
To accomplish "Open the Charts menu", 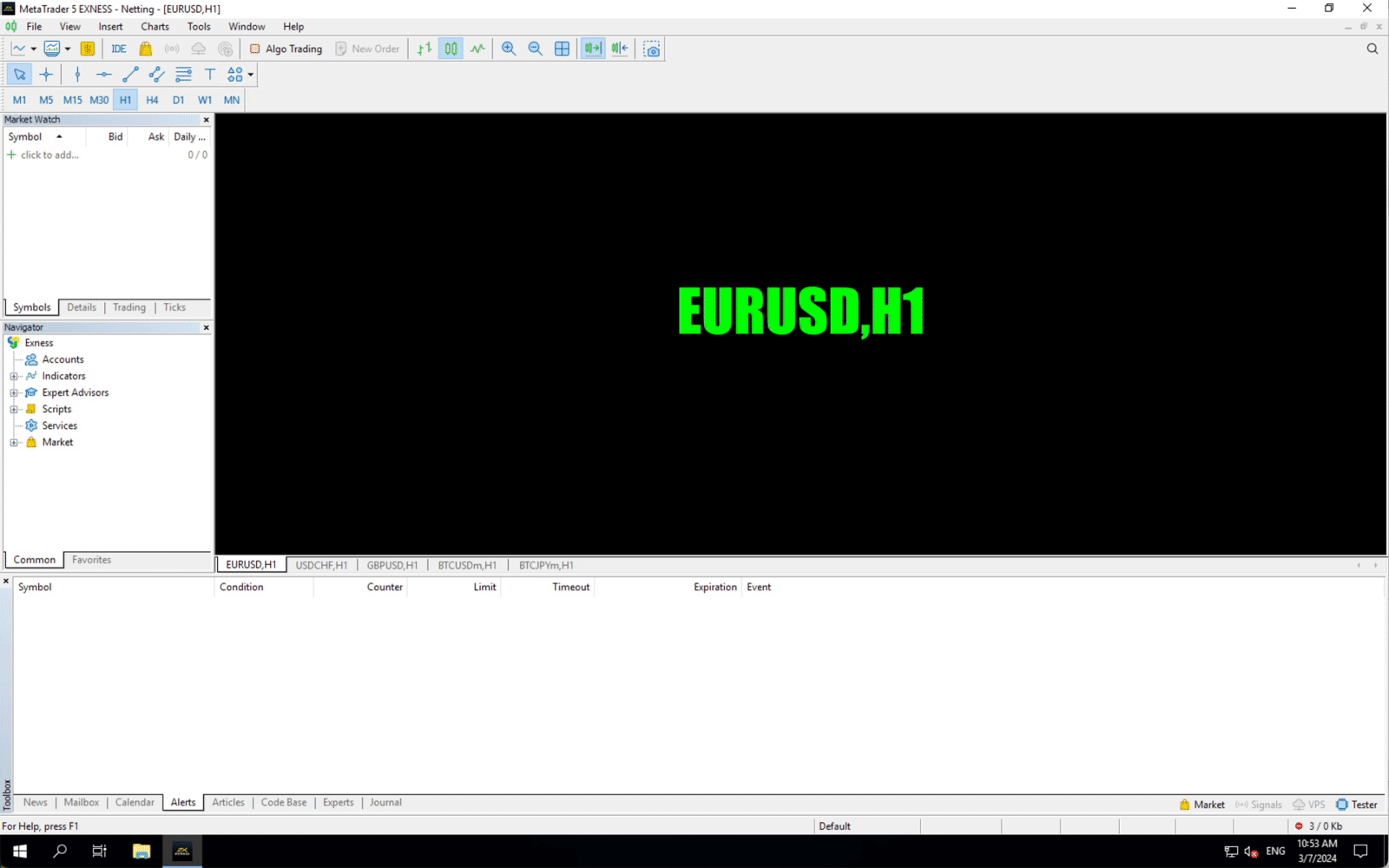I will pos(155,26).
